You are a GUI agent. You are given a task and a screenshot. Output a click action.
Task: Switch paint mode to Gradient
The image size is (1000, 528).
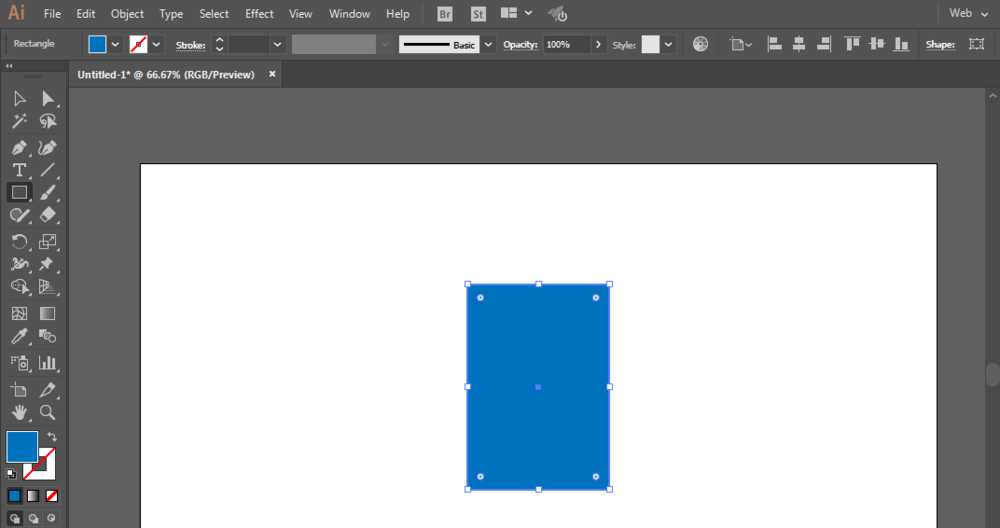33,495
